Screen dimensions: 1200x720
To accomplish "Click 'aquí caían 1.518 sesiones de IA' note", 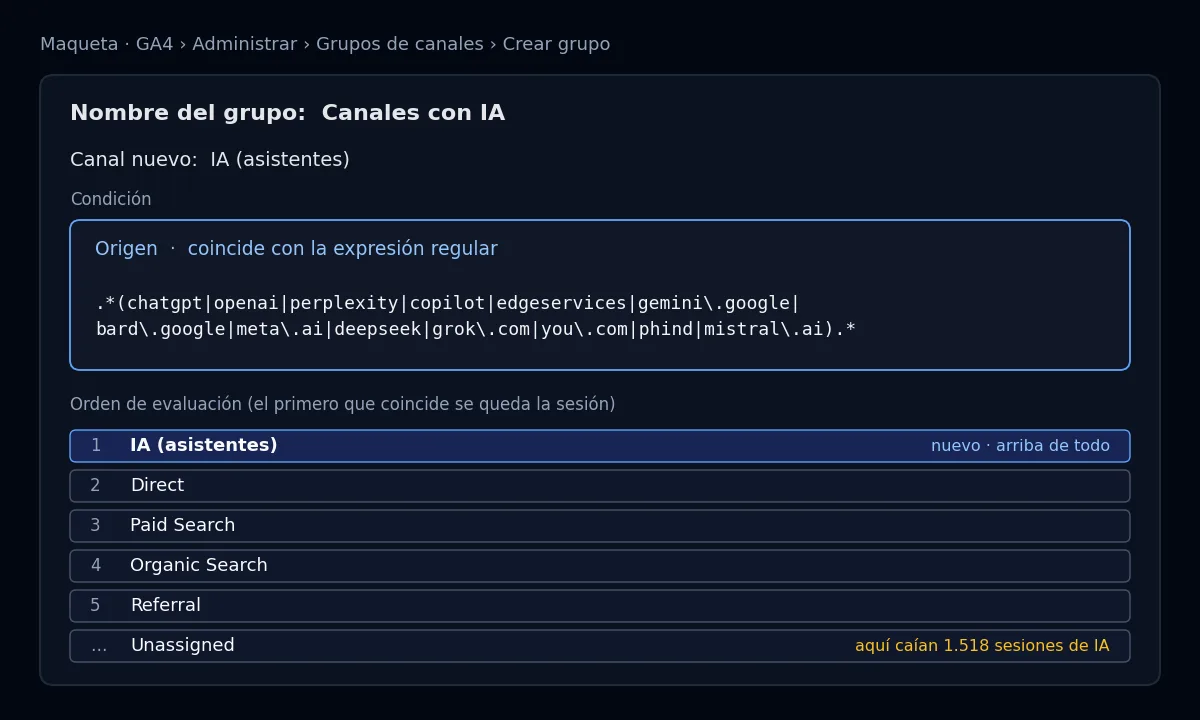I will (x=982, y=646).
